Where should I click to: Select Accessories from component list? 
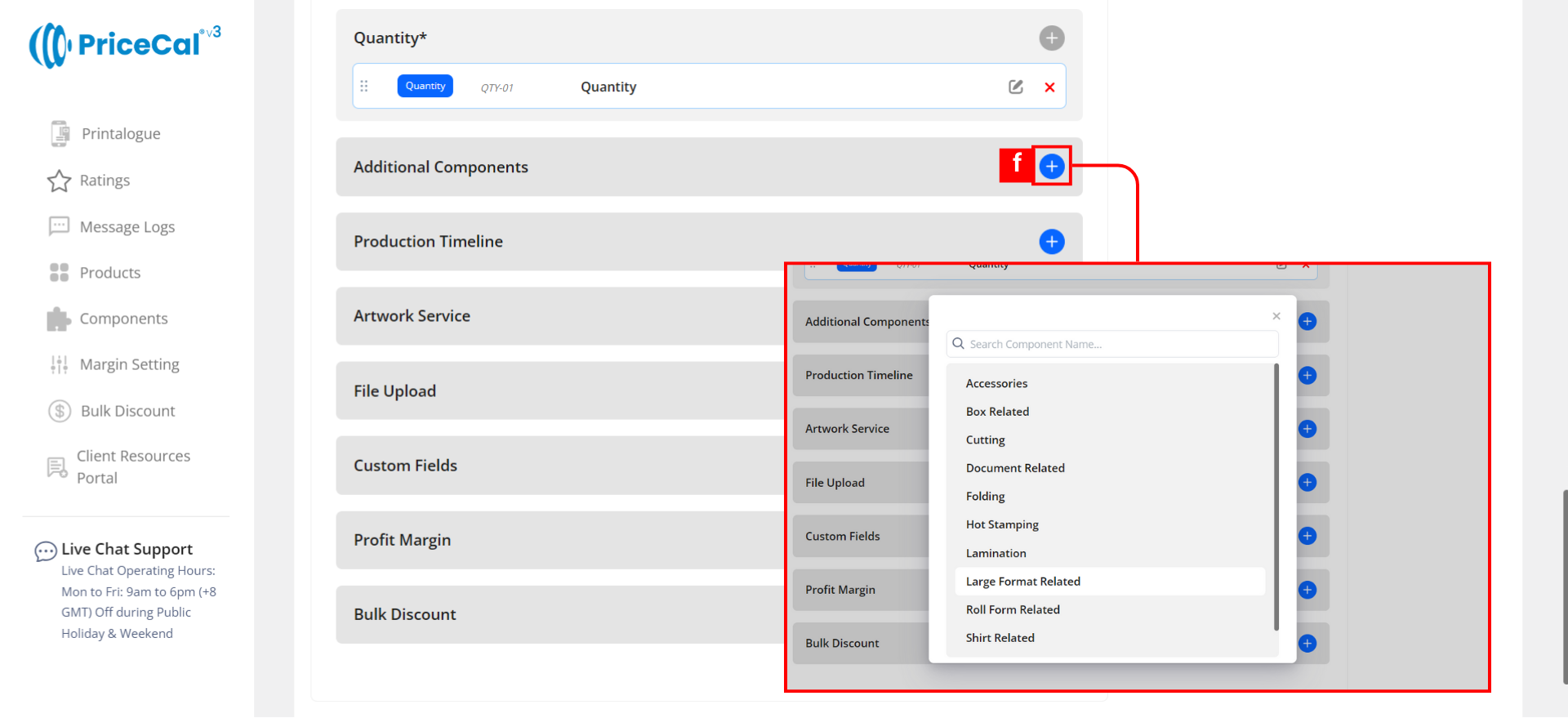point(996,383)
